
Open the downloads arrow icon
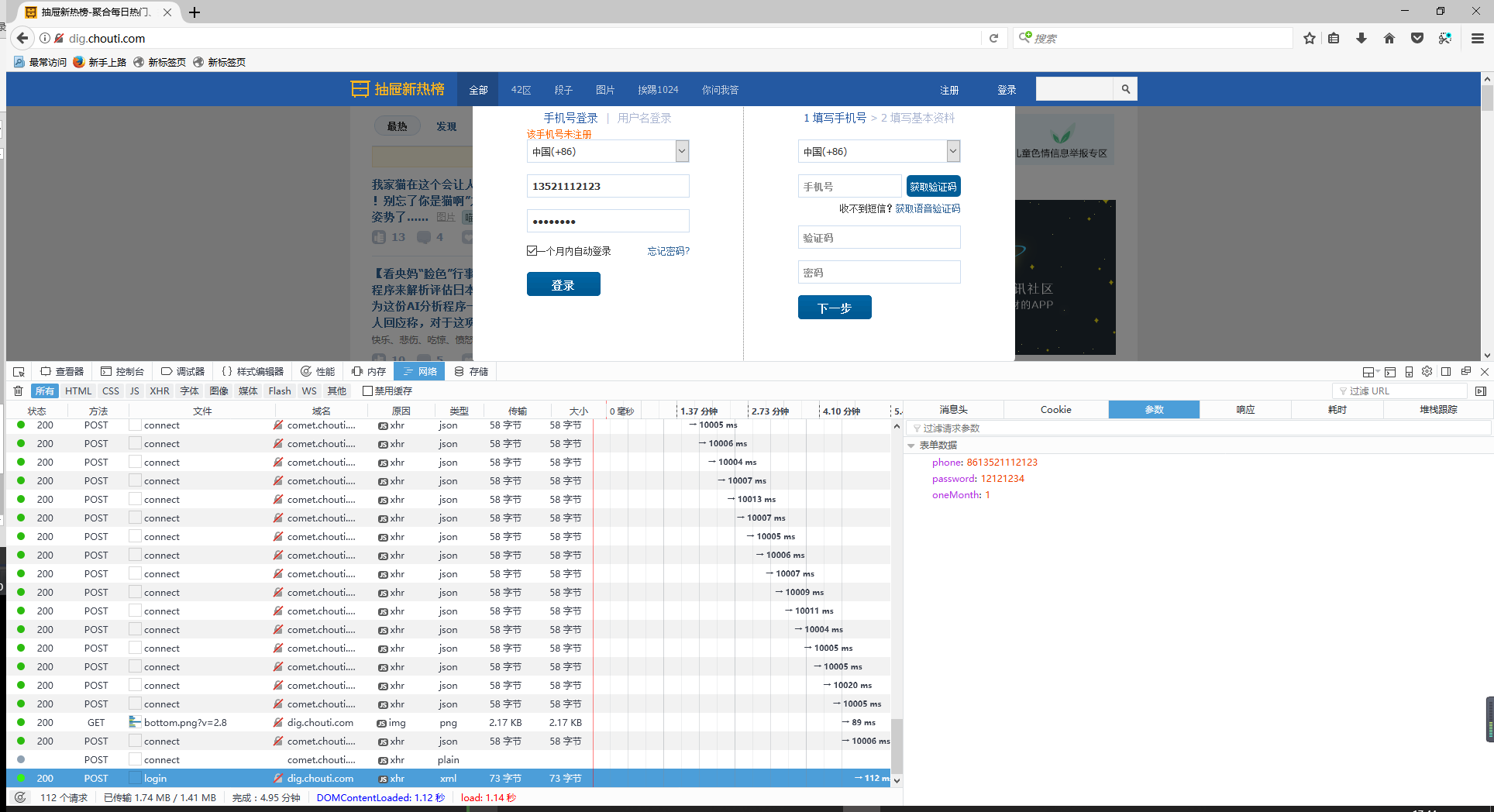[1361, 38]
